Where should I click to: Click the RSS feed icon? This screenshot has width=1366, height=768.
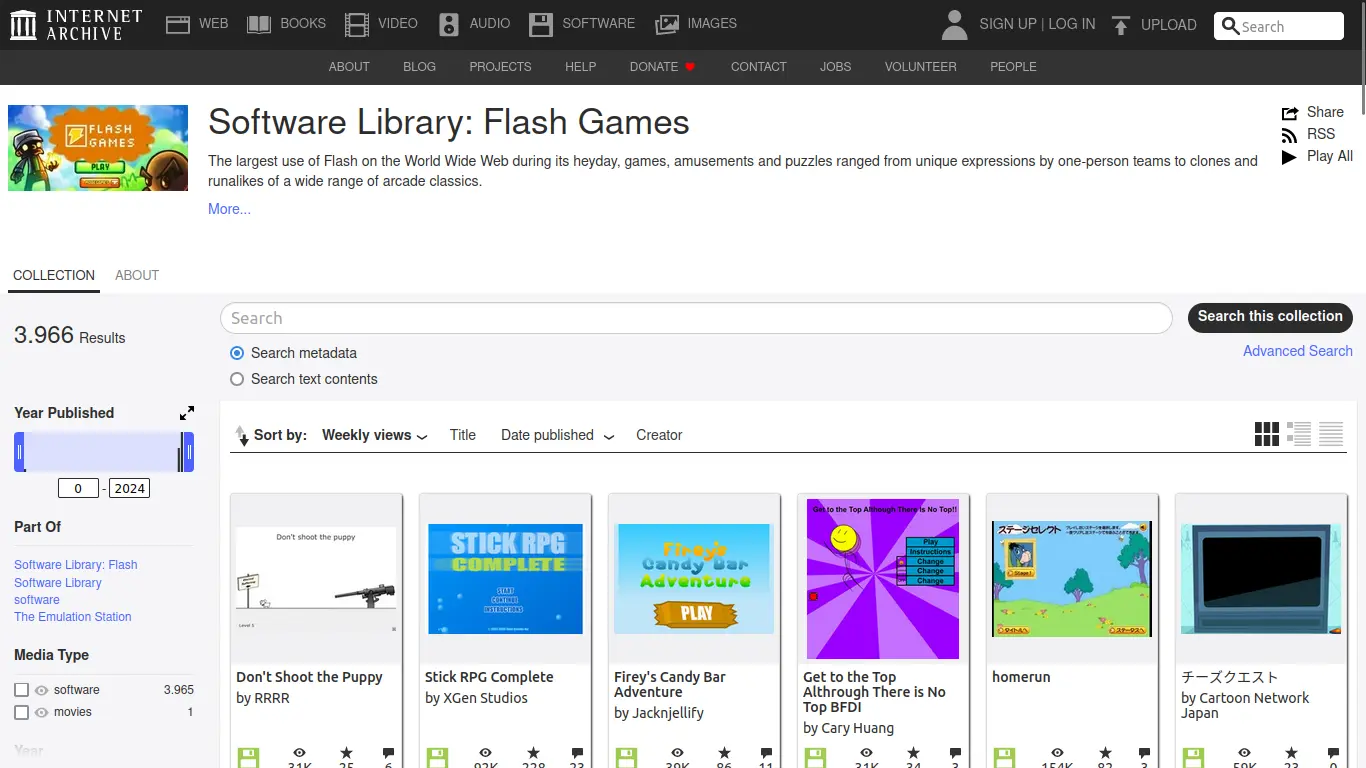(x=1290, y=135)
